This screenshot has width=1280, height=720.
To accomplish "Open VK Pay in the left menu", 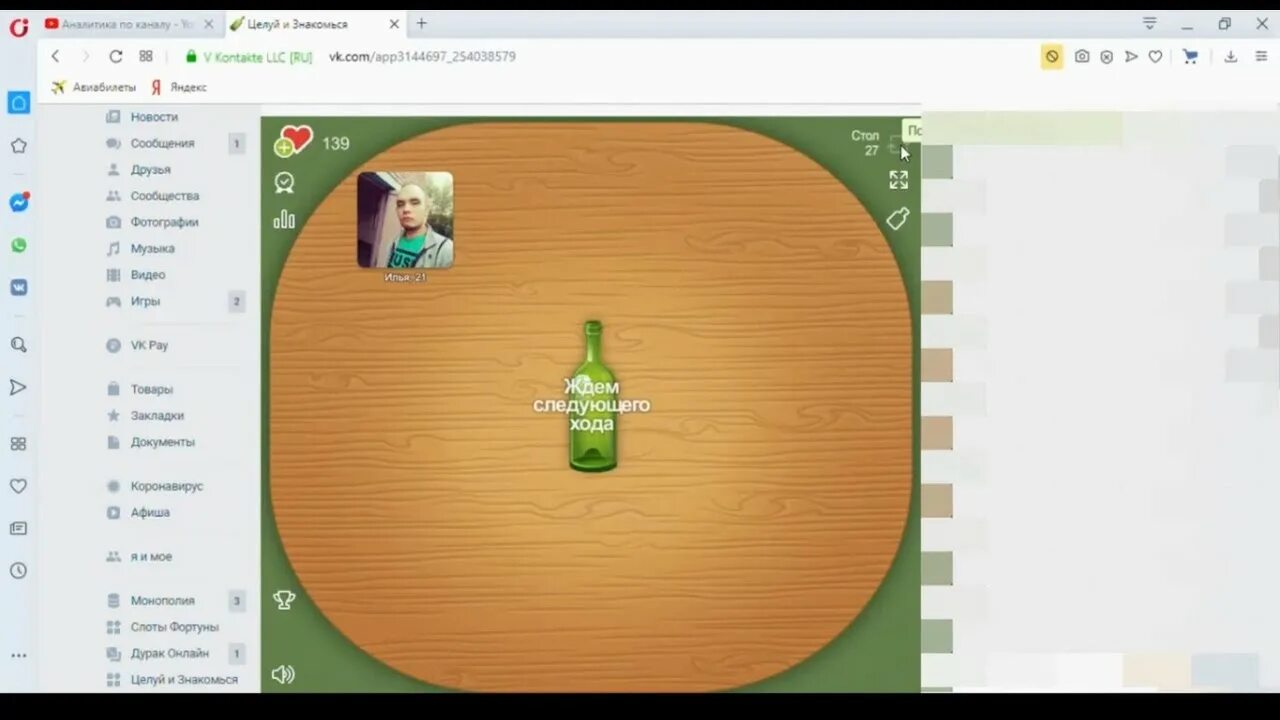I will point(149,345).
